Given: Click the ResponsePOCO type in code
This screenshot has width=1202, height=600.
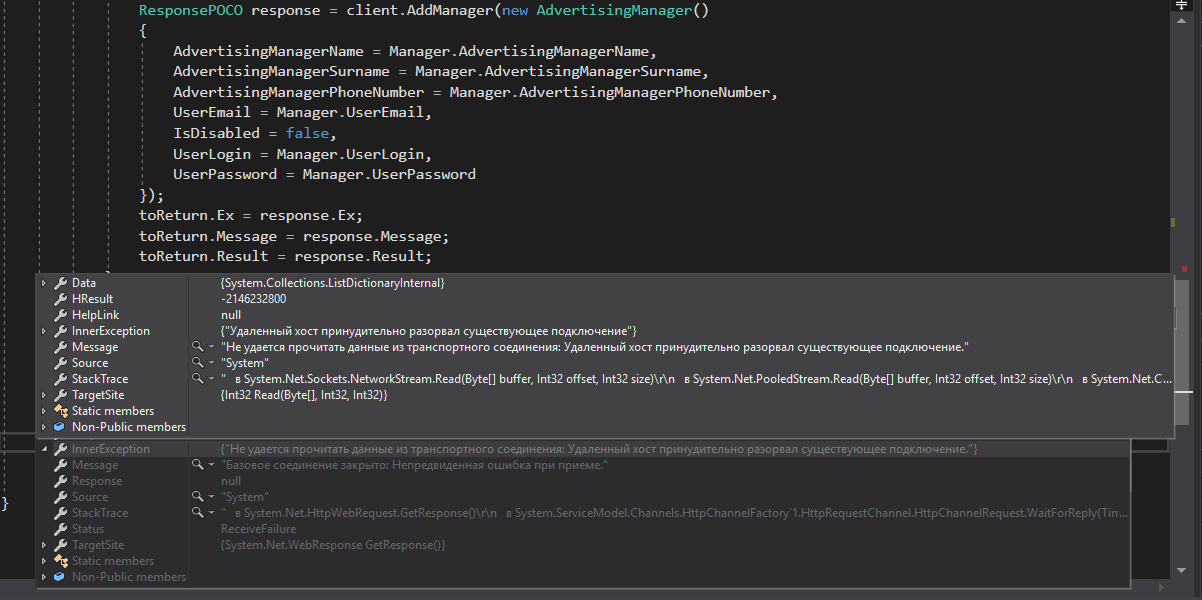Looking at the screenshot, I should click(190, 11).
